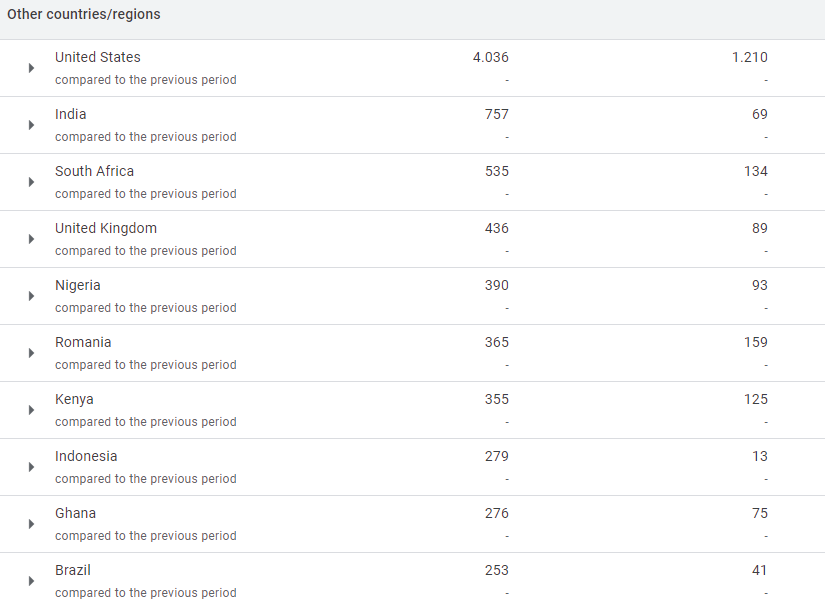Expand the United Kingdom row arrow
This screenshot has height=607, width=825.
pos(31,239)
